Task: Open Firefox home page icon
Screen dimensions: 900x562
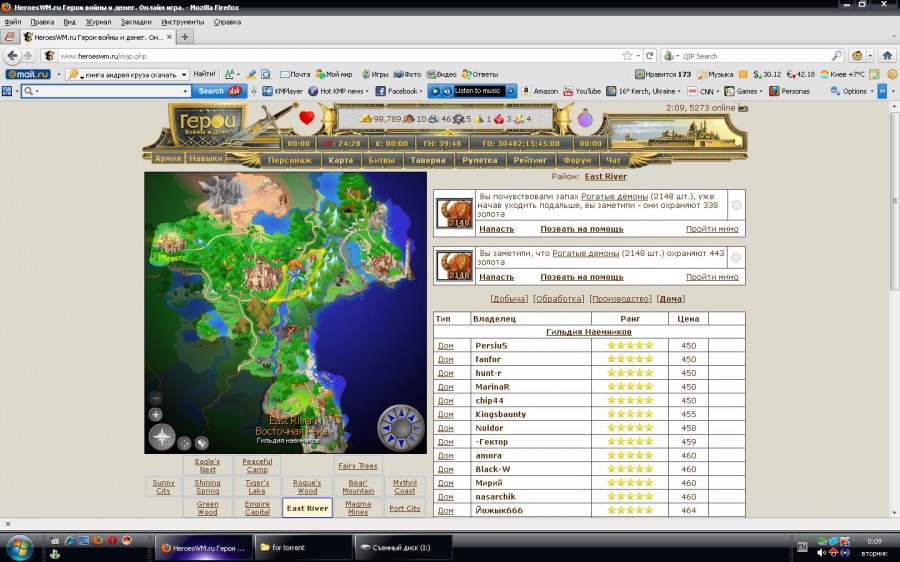Action: 887,56
